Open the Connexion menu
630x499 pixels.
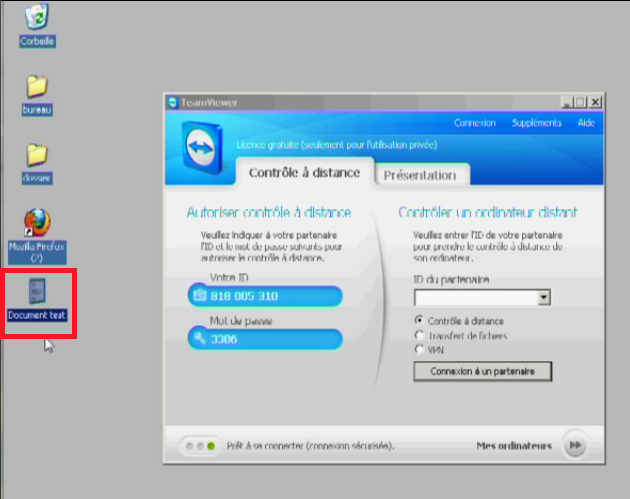[475, 123]
